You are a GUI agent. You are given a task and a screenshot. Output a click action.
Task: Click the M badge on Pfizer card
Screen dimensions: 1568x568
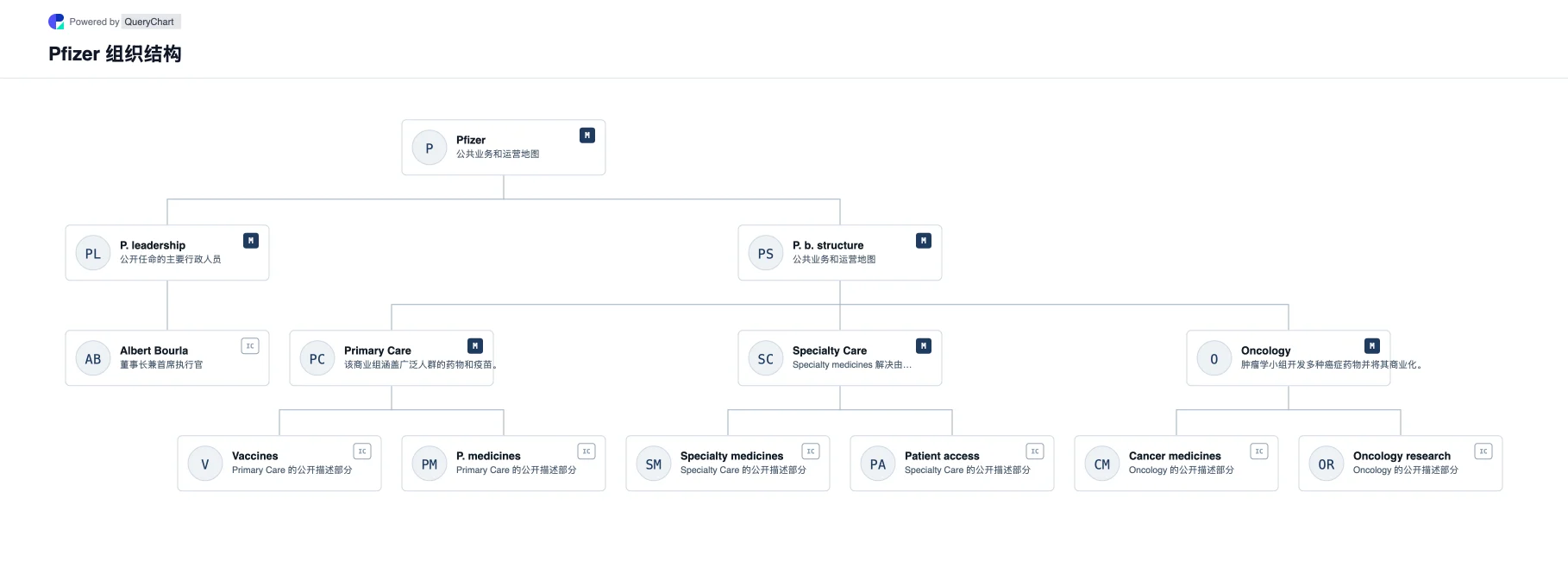click(x=587, y=136)
